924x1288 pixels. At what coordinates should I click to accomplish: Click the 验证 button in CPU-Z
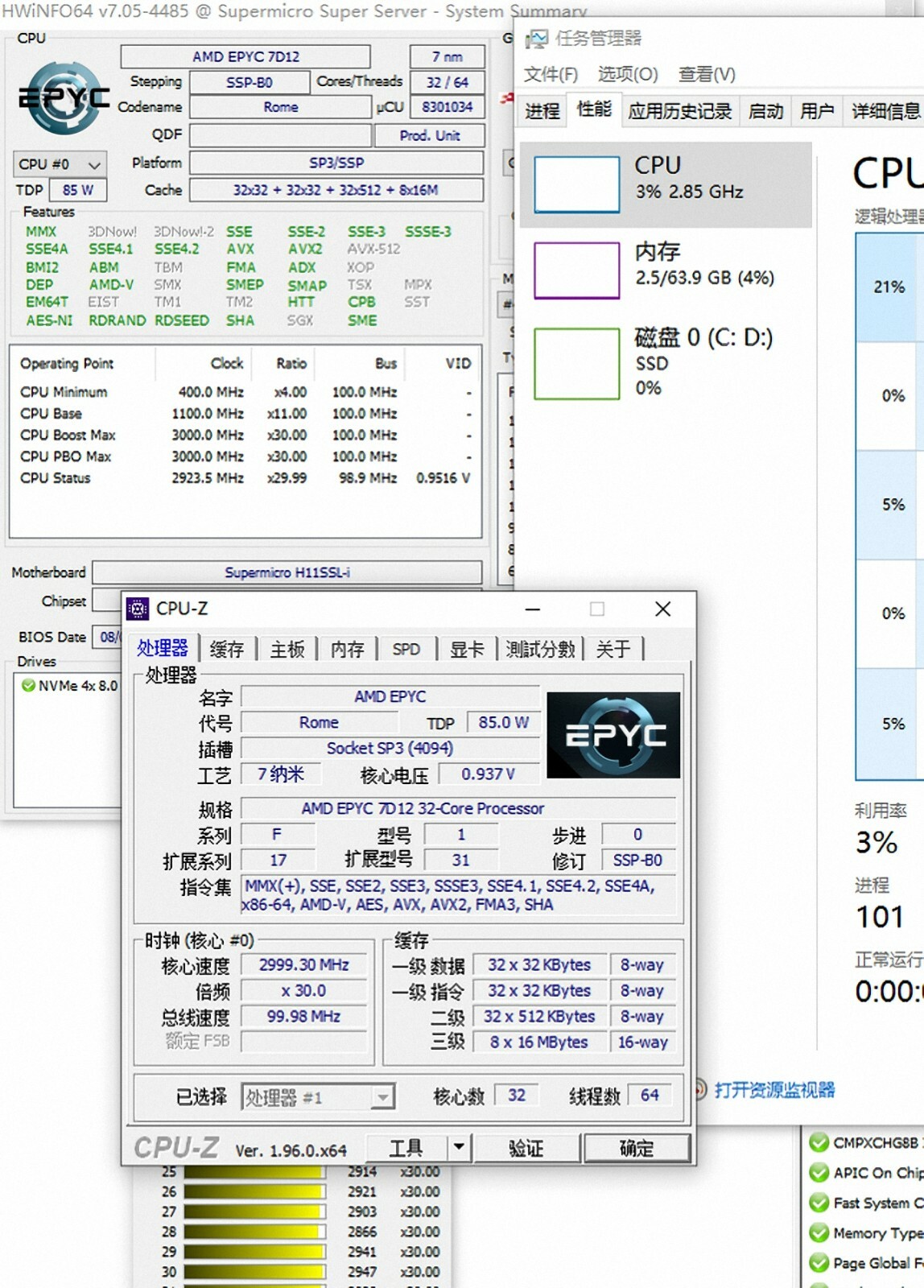point(526,1147)
